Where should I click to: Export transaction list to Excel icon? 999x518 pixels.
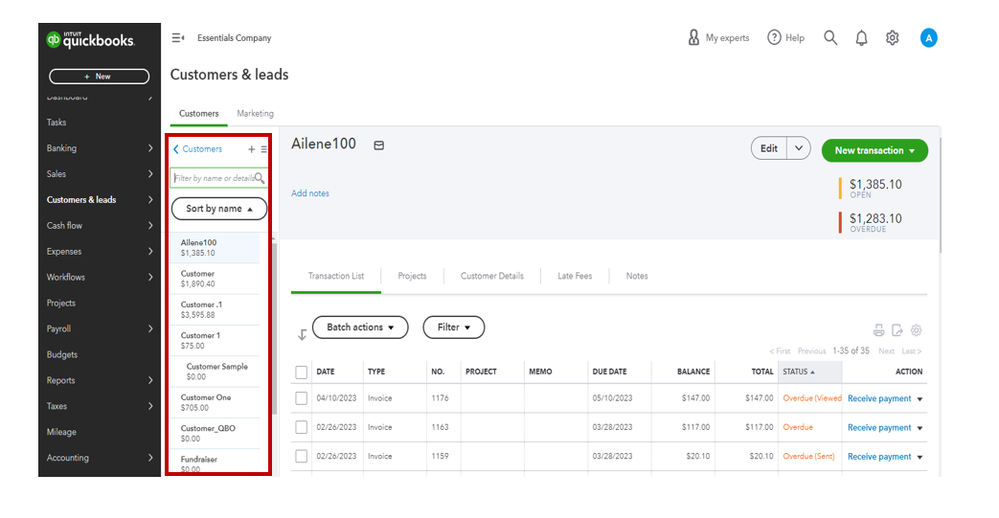point(897,330)
